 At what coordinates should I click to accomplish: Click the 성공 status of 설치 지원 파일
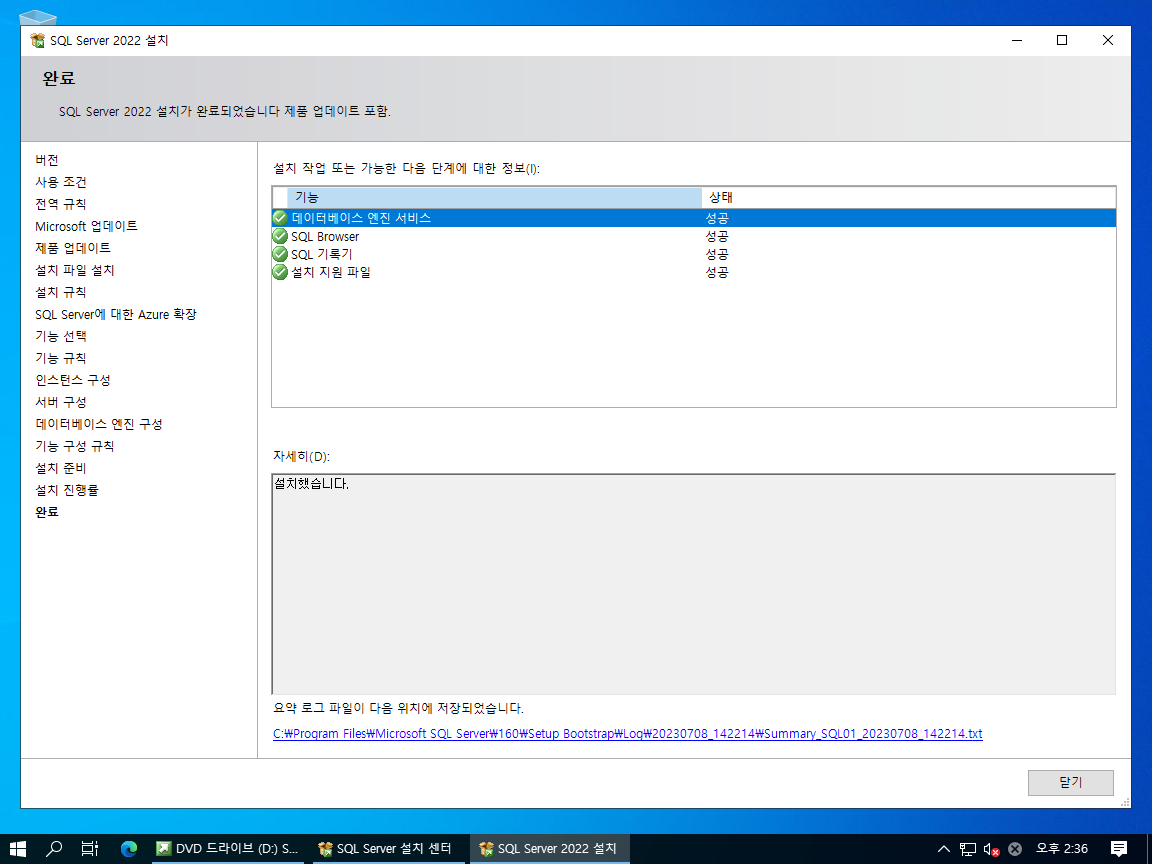pyautogui.click(x=717, y=272)
